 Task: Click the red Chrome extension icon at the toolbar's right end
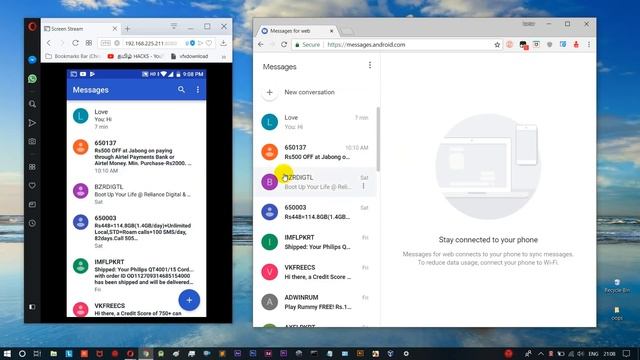[x=576, y=44]
